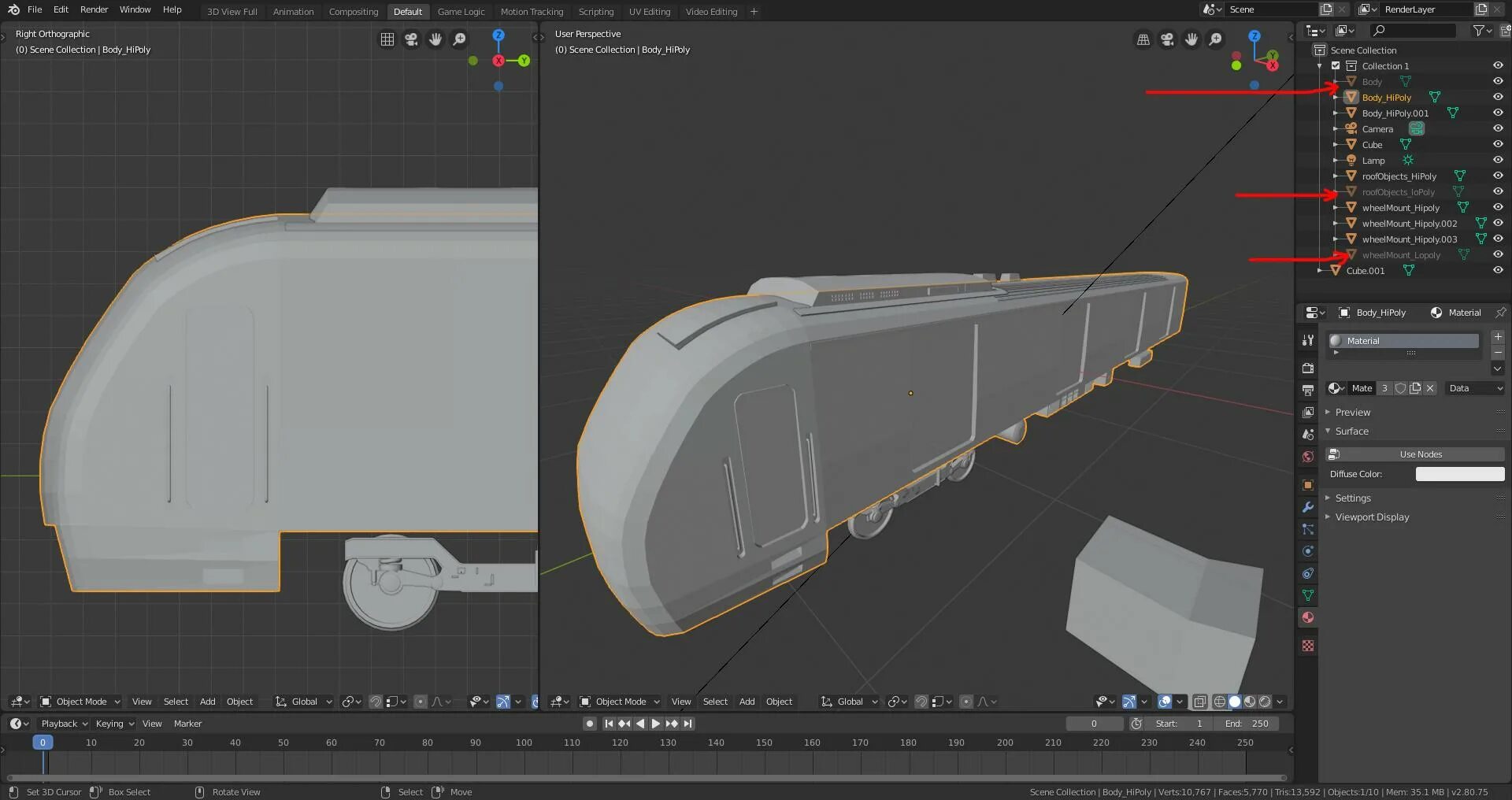
Task: Open the Diffuse Color swatch
Action: pos(1459,474)
